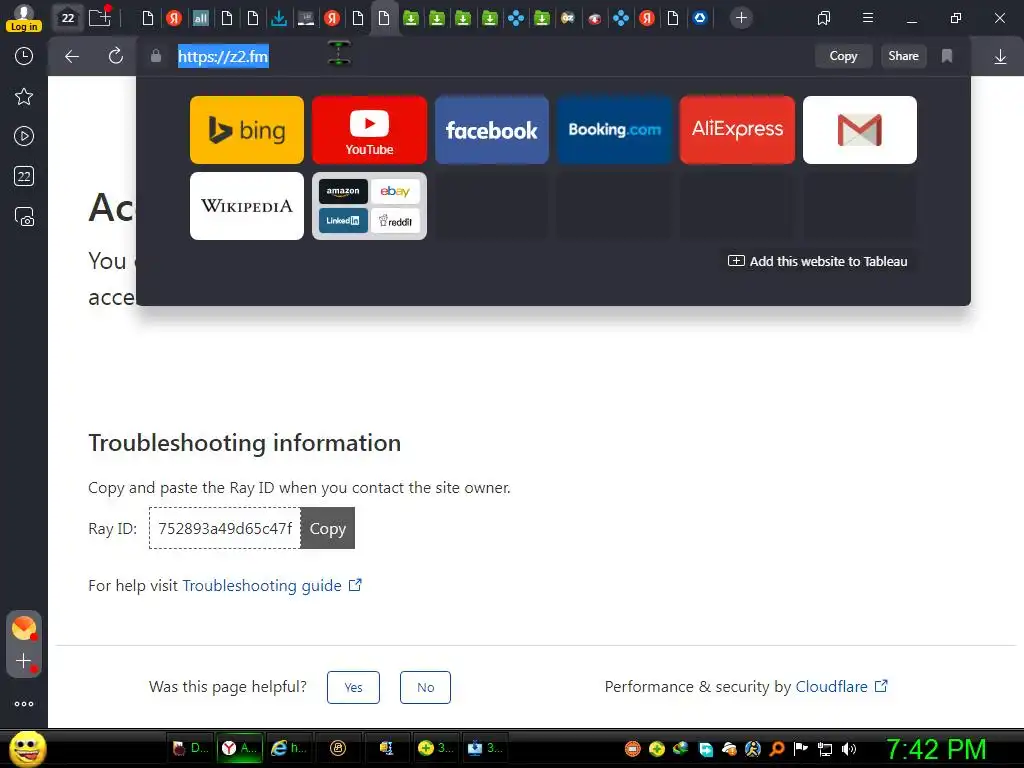Click the smiley Start button on taskbar

tap(27, 748)
